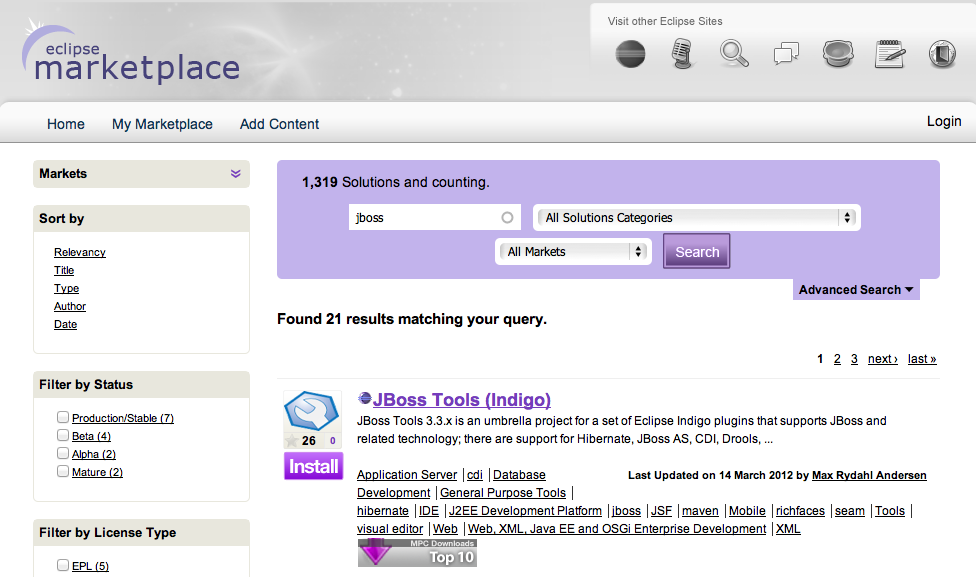Click the notepad with pencil icon

pyautogui.click(x=890, y=53)
